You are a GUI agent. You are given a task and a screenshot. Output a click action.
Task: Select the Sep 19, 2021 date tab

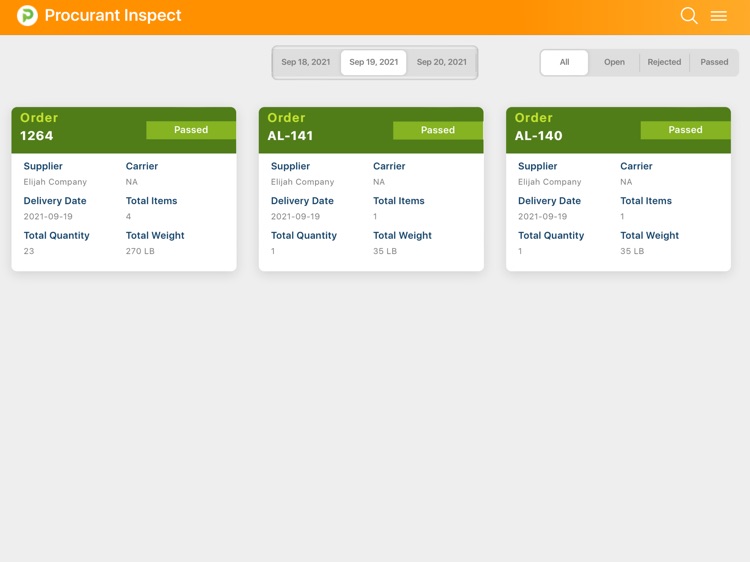[374, 62]
